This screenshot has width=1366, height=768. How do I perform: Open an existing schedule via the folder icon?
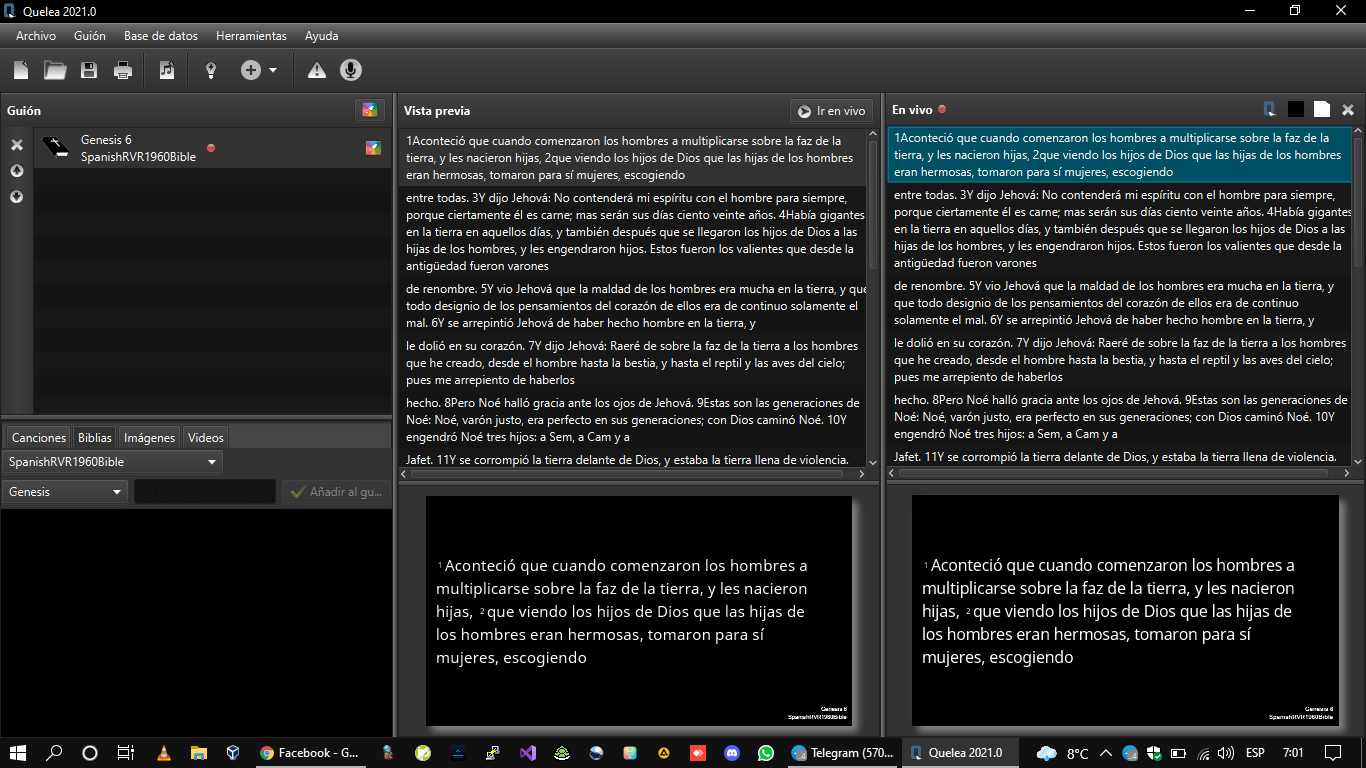click(55, 70)
